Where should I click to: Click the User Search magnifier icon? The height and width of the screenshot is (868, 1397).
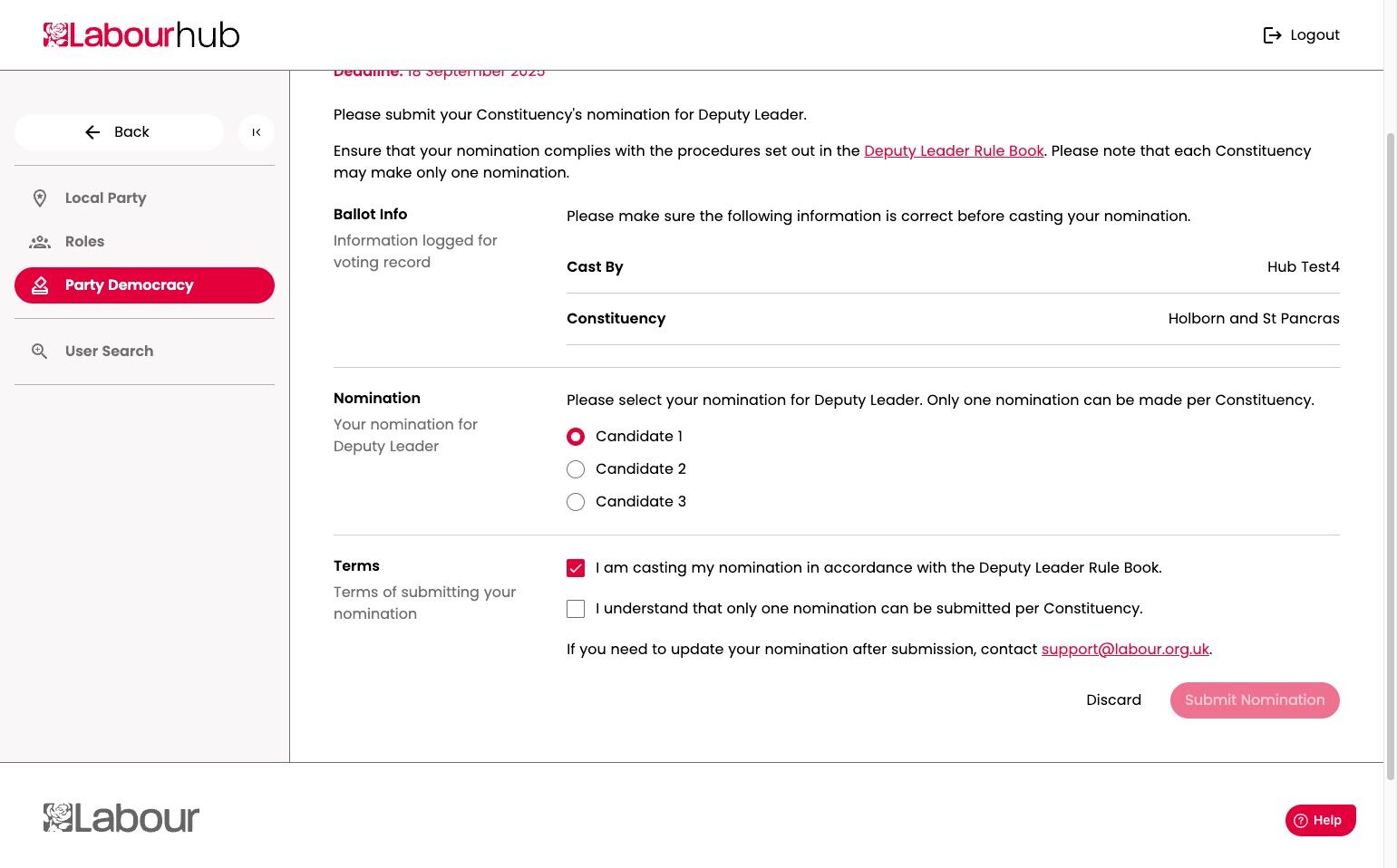[x=40, y=352]
